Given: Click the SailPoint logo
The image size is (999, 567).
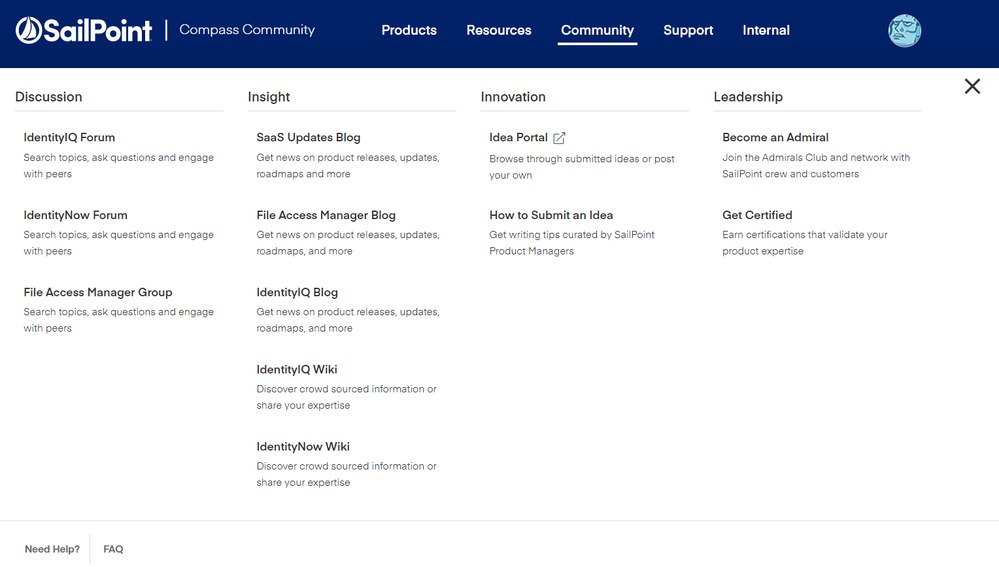Looking at the screenshot, I should point(84,31).
